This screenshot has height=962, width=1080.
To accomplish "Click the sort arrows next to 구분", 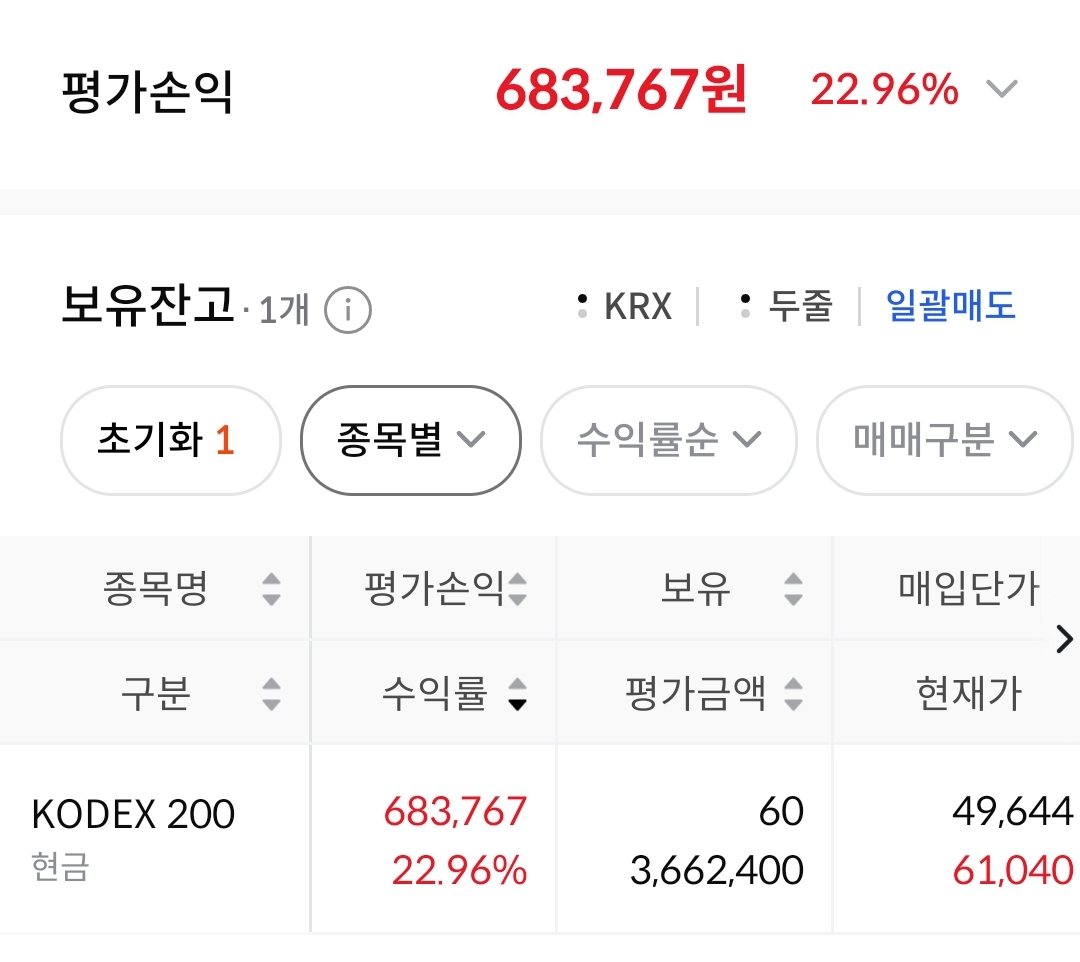I will tap(271, 693).
